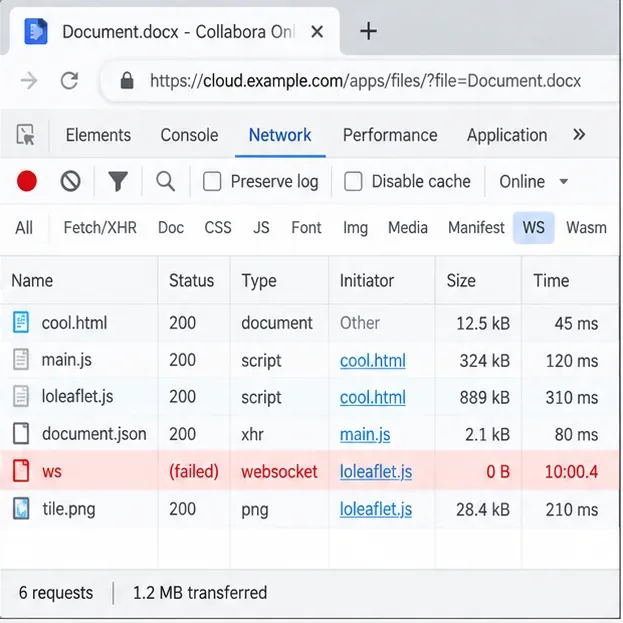Filter requests by CSS
The height and width of the screenshot is (623, 623).
pos(218,228)
